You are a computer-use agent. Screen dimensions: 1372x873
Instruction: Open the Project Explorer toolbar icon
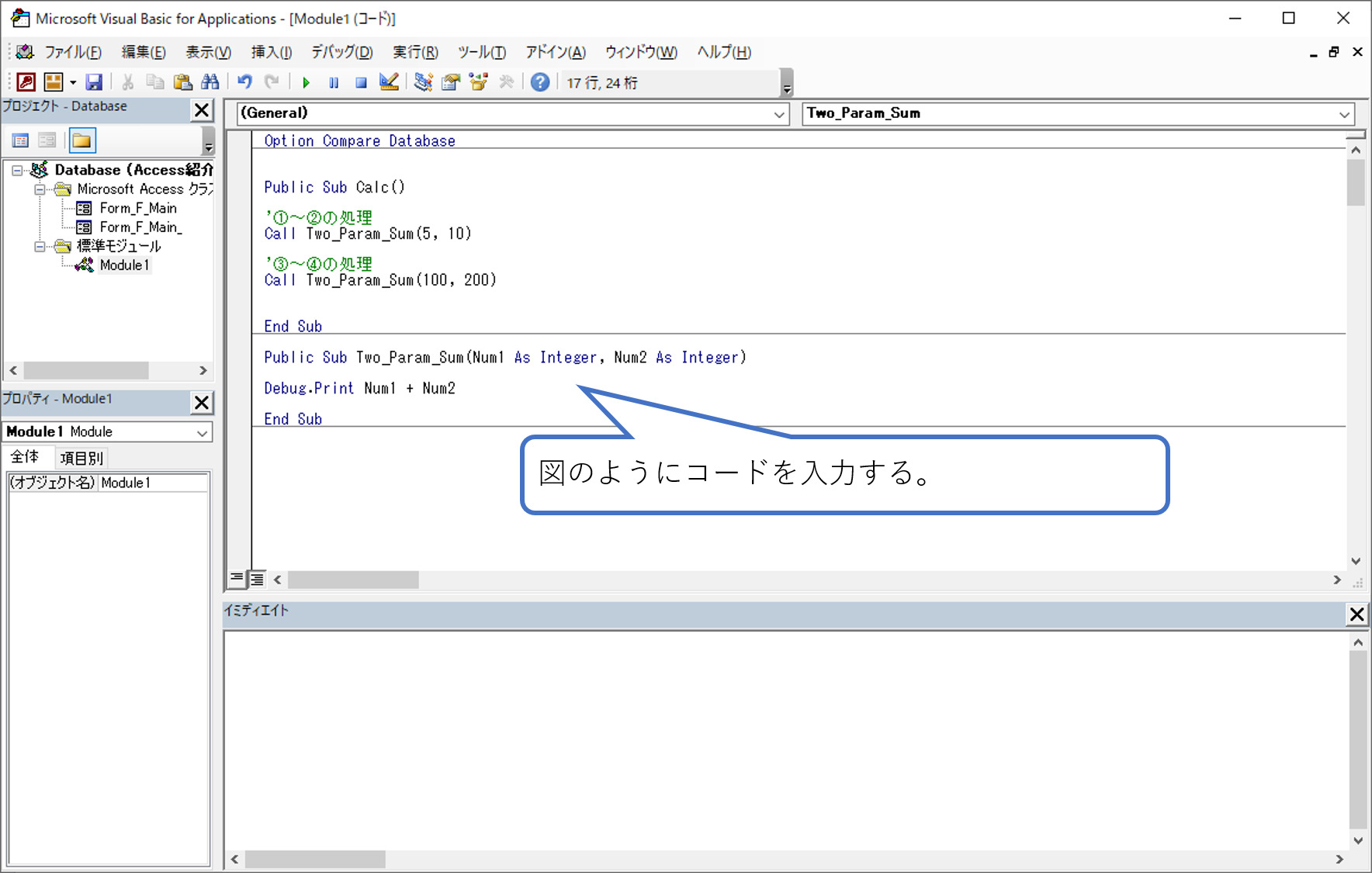point(423,82)
